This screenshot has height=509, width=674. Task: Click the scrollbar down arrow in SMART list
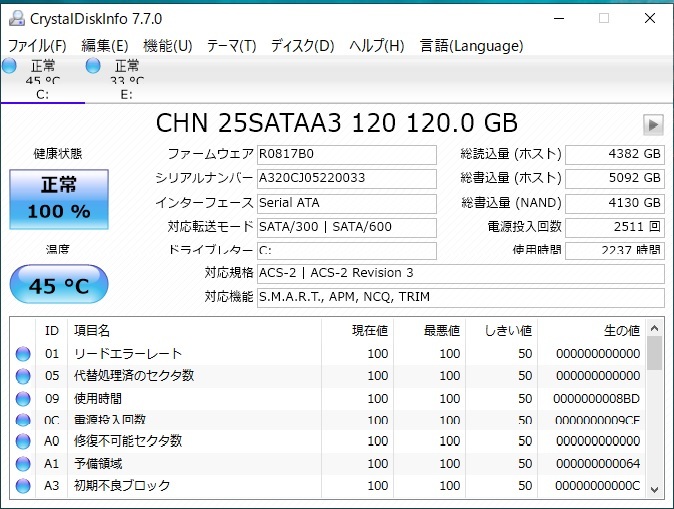coord(654,490)
